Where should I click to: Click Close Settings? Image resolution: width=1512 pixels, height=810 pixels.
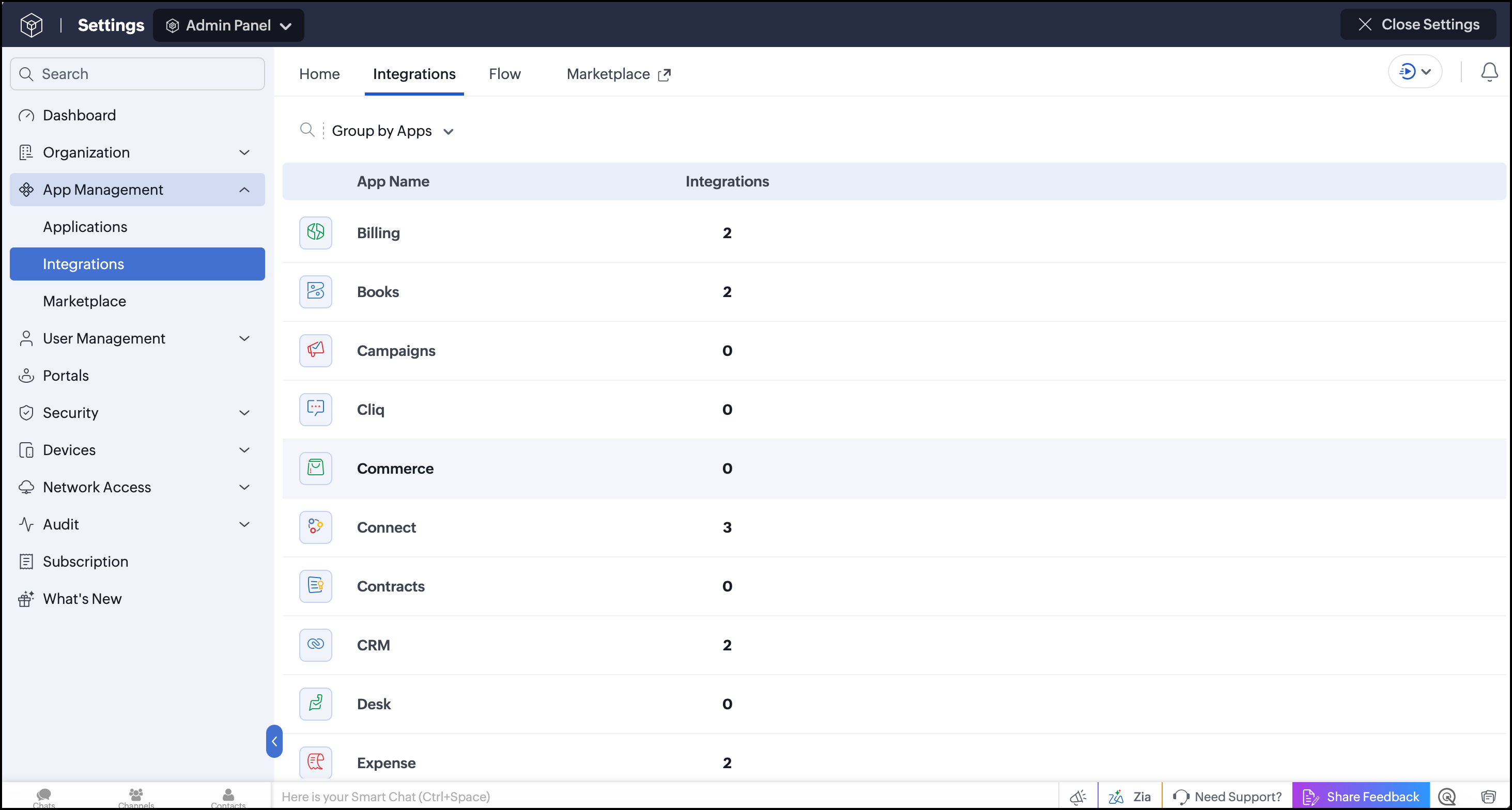pos(1418,24)
